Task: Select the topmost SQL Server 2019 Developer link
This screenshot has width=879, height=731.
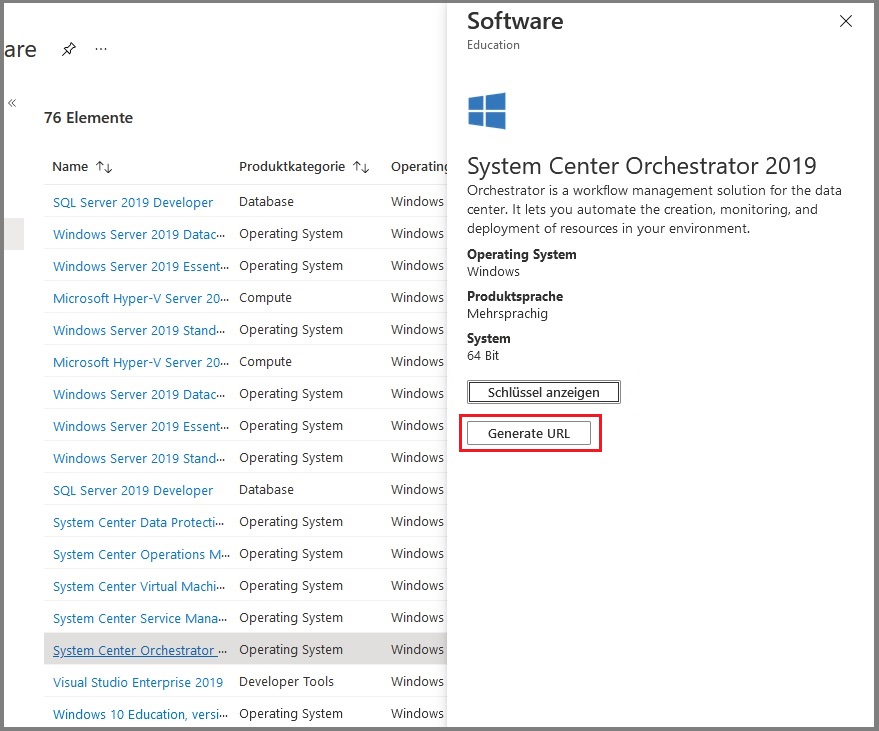Action: [x=133, y=202]
